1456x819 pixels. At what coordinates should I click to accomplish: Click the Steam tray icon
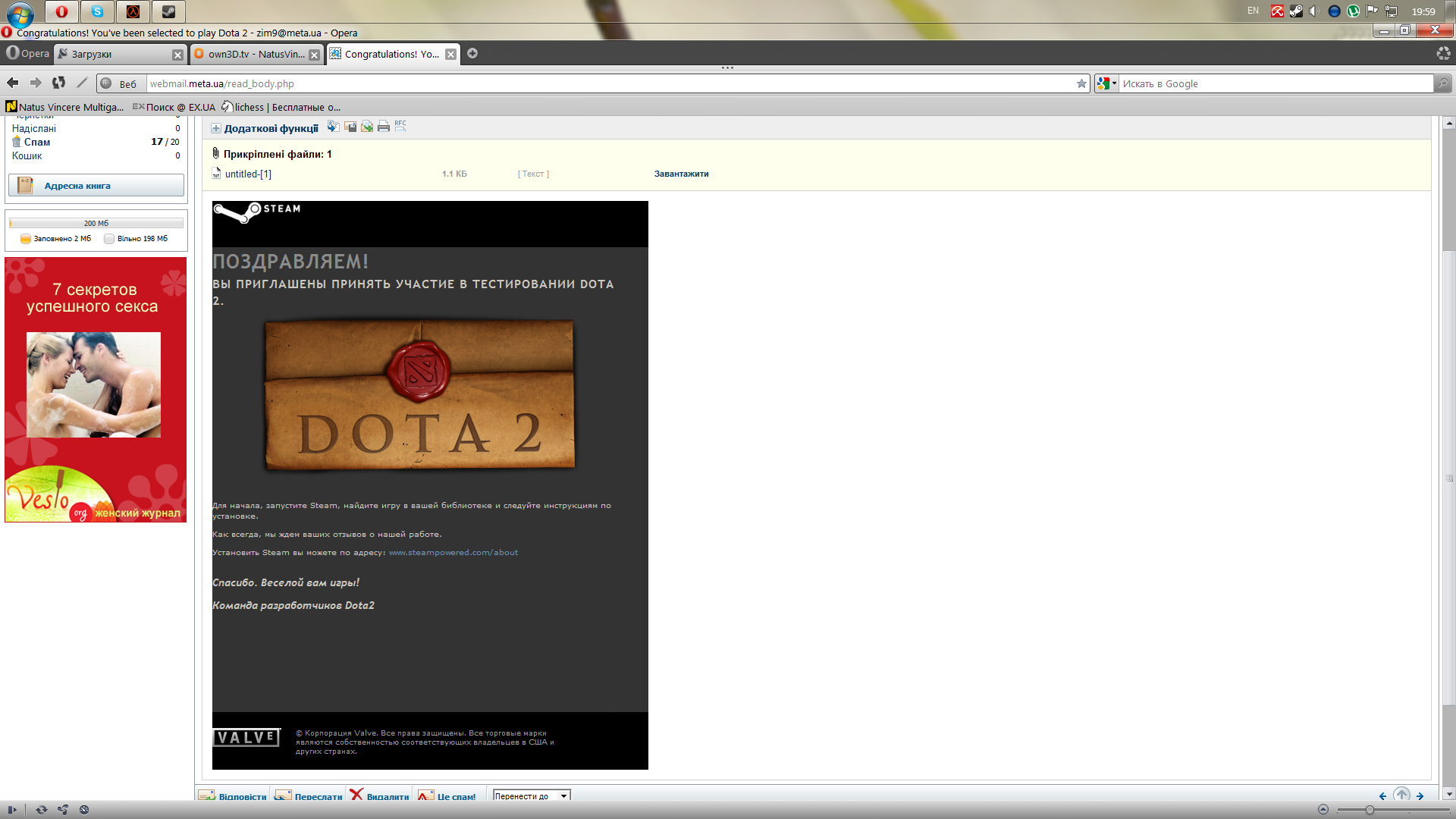(1296, 11)
